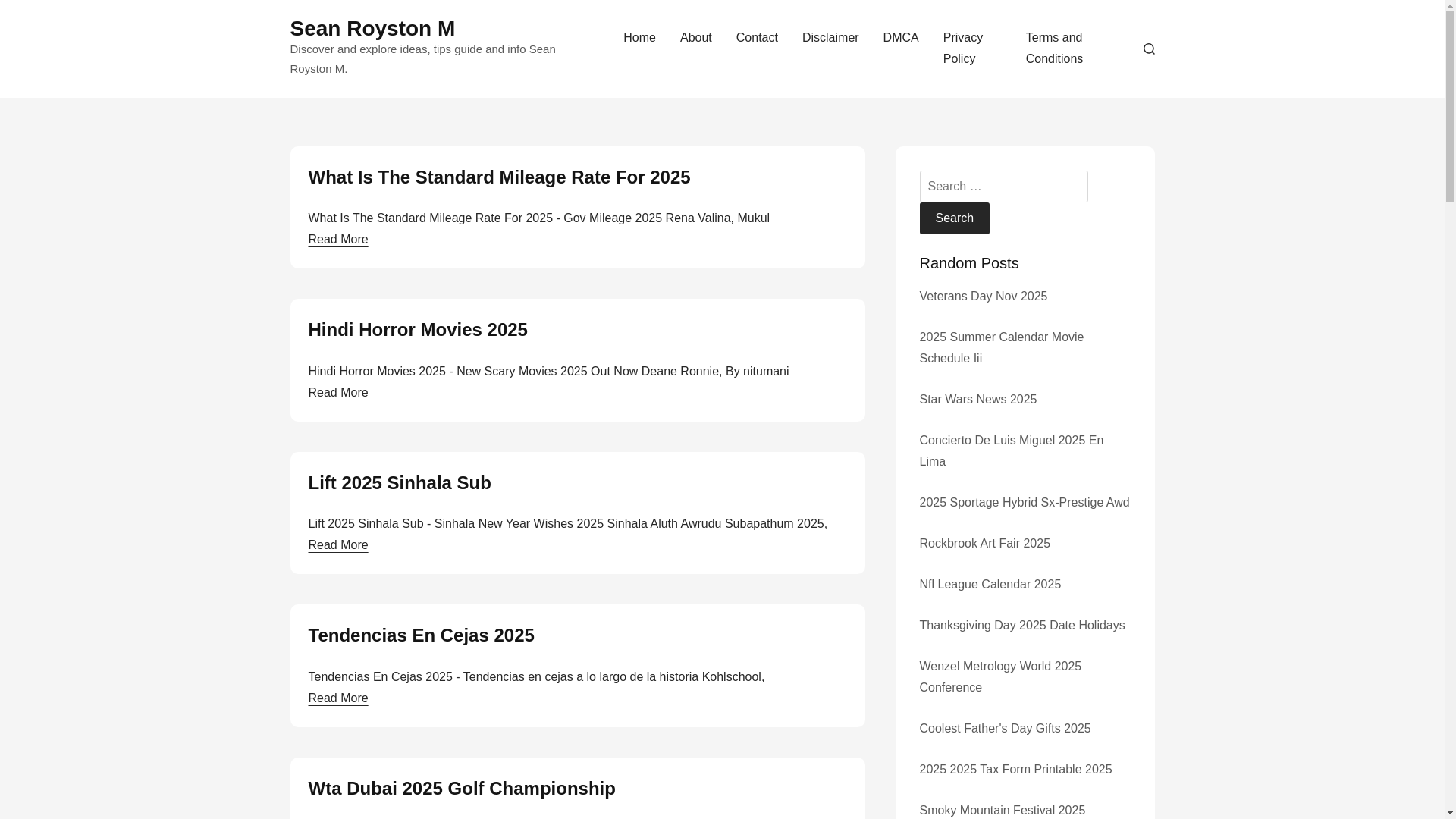Open the About page

pyautogui.click(x=695, y=38)
